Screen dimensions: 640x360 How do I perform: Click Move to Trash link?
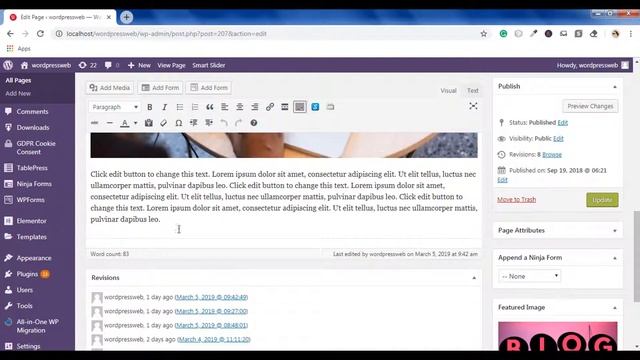point(516,200)
